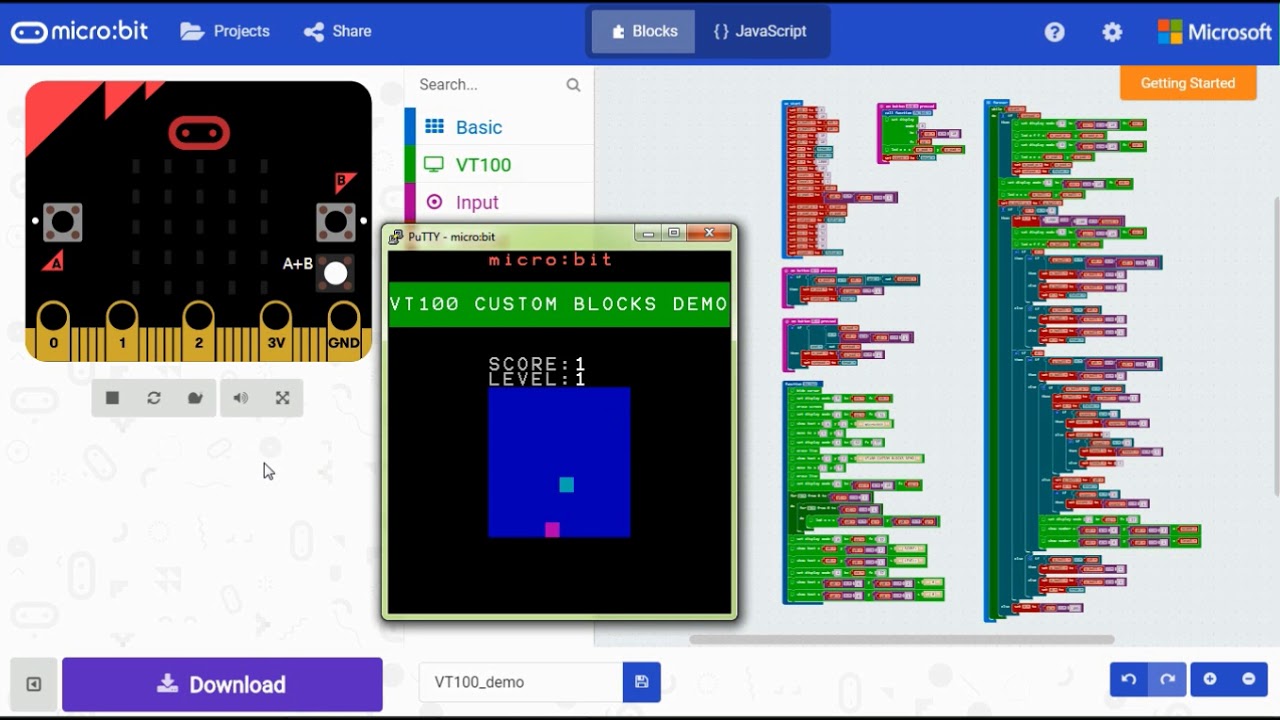Zoom out the block workspace

[x=1249, y=680]
